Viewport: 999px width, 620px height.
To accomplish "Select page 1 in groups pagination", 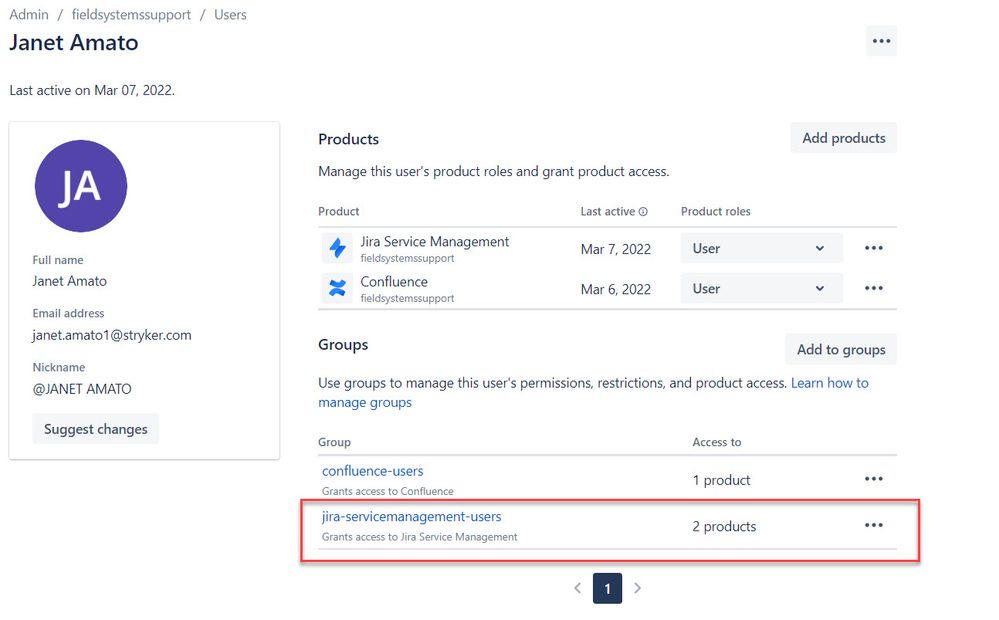I will point(607,588).
